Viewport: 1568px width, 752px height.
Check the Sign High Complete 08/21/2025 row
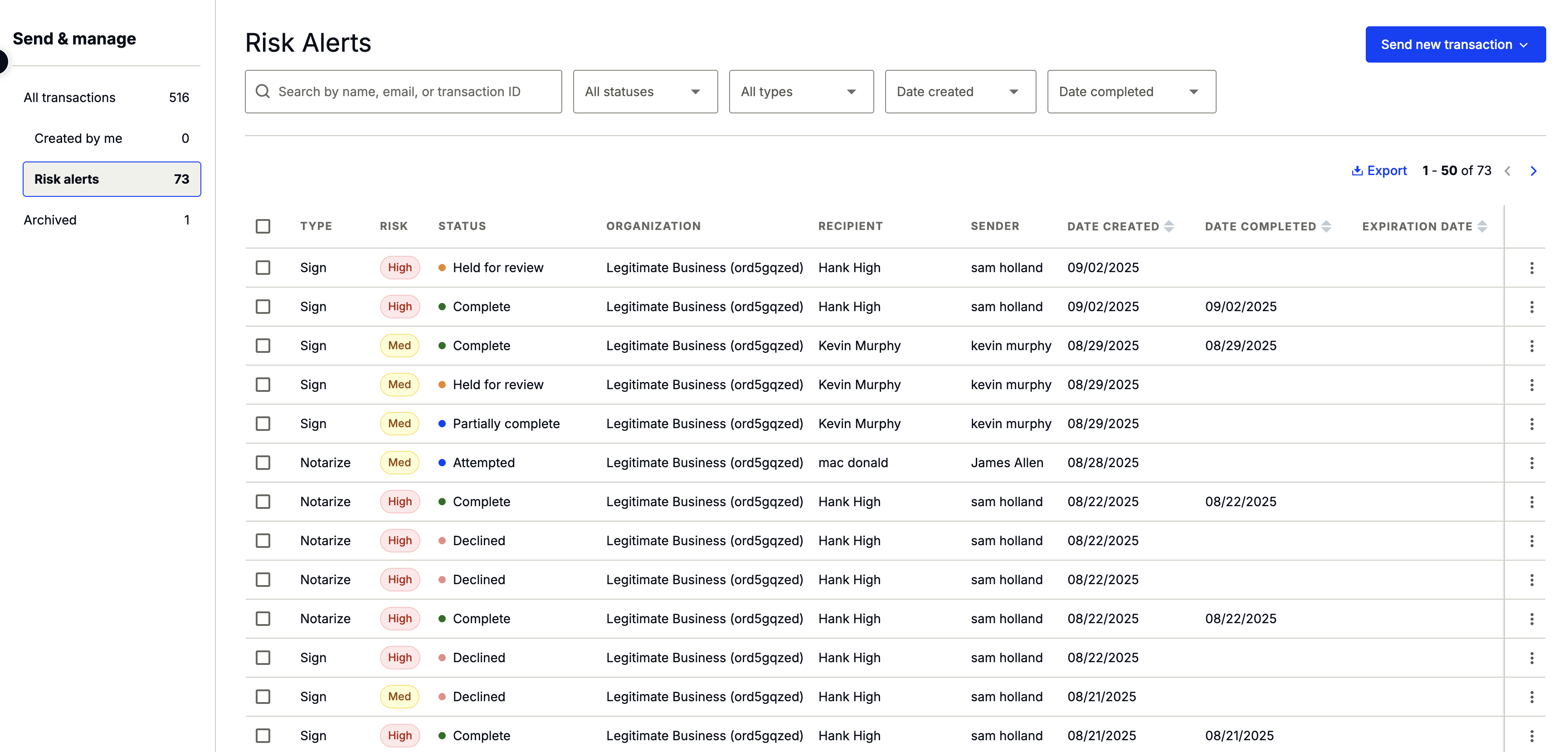point(263,736)
